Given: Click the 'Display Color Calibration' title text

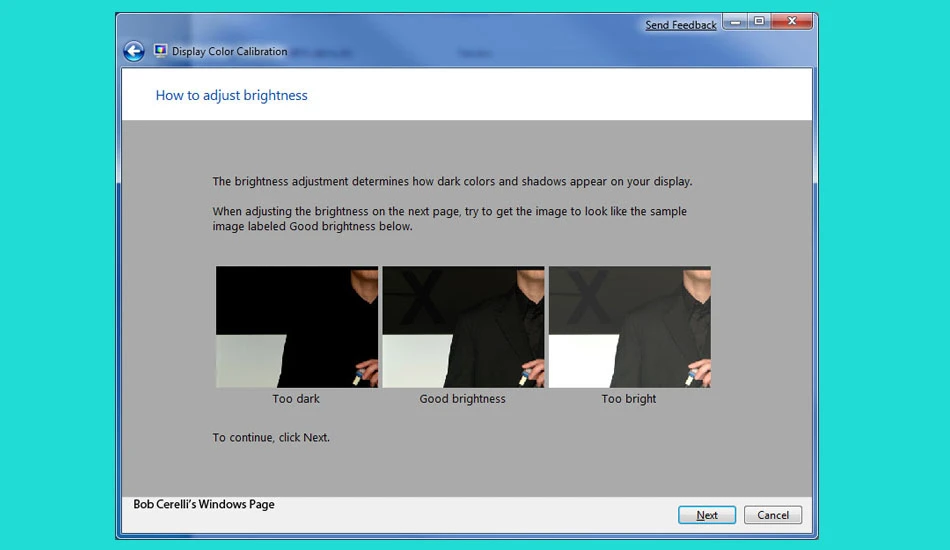Looking at the screenshot, I should click(x=230, y=51).
